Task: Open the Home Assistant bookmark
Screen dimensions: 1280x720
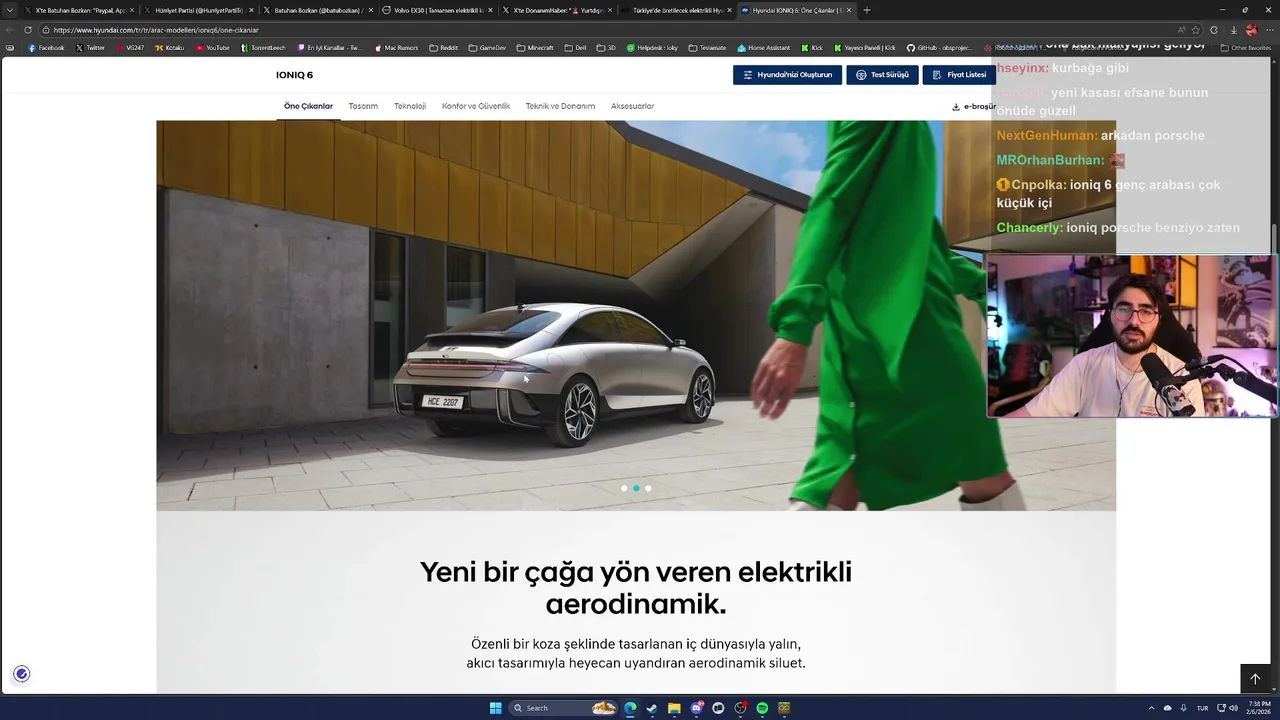Action: (x=764, y=47)
